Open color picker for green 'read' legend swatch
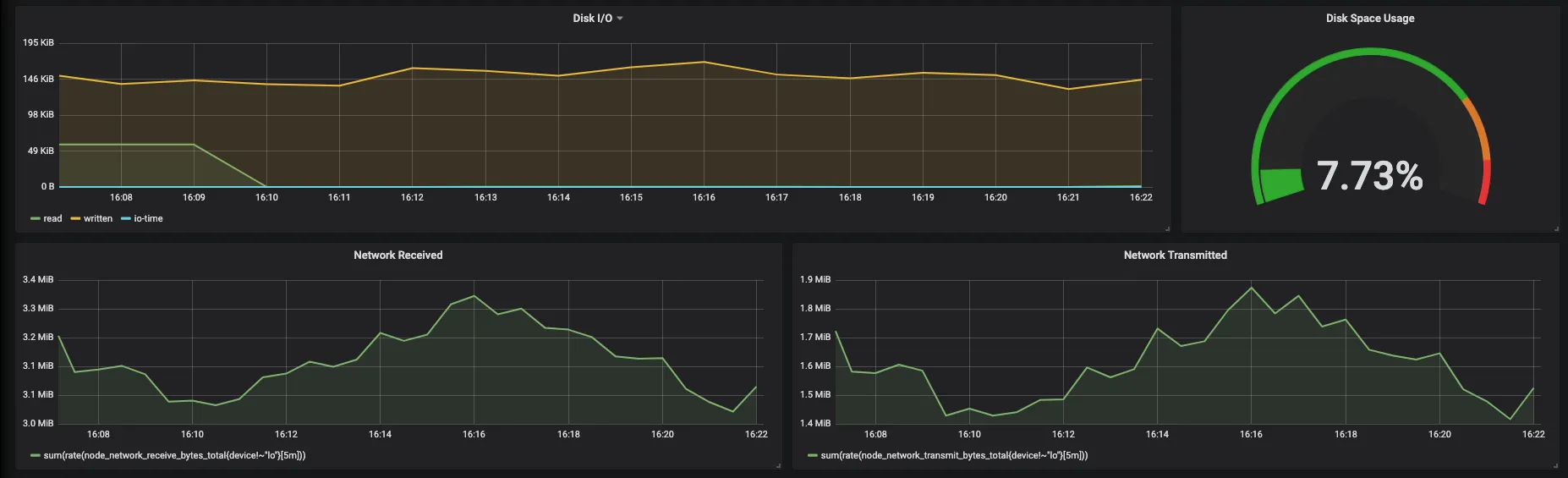This screenshot has height=478, width=1568. point(36,219)
